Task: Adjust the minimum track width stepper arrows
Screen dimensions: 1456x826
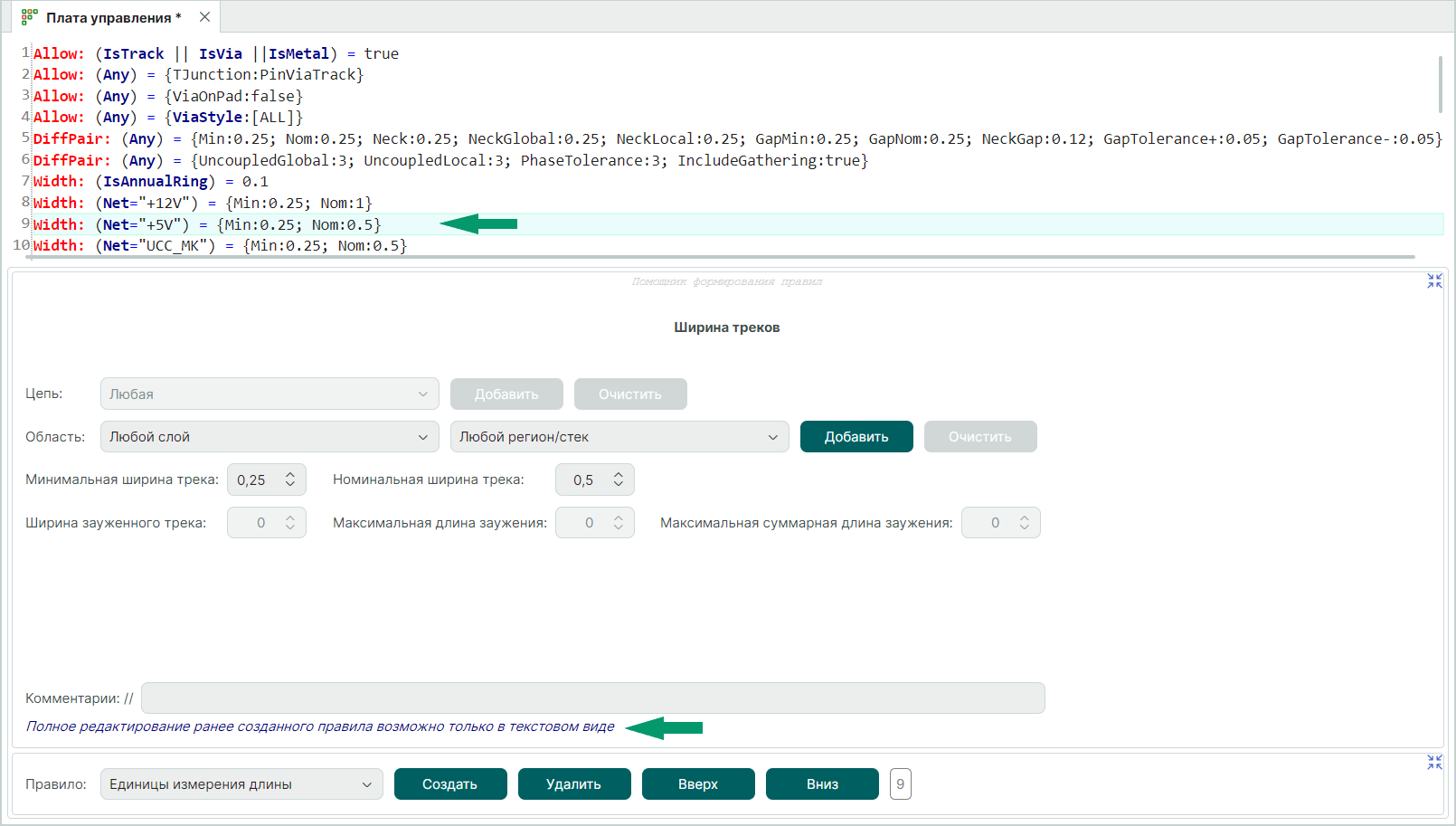Action: (290, 479)
